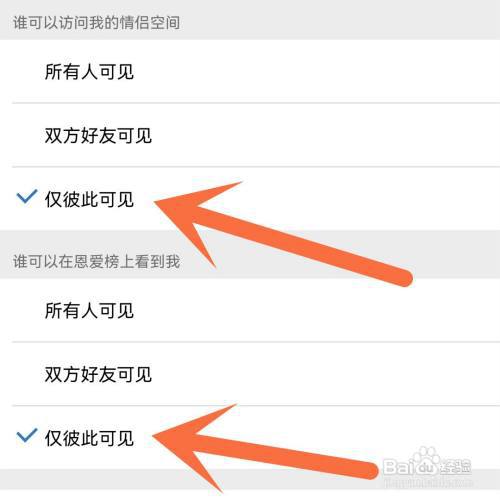This screenshot has height=500, width=500.
Task: Click checkmark beside couple space 仅彼此可见
Action: [x=27, y=197]
